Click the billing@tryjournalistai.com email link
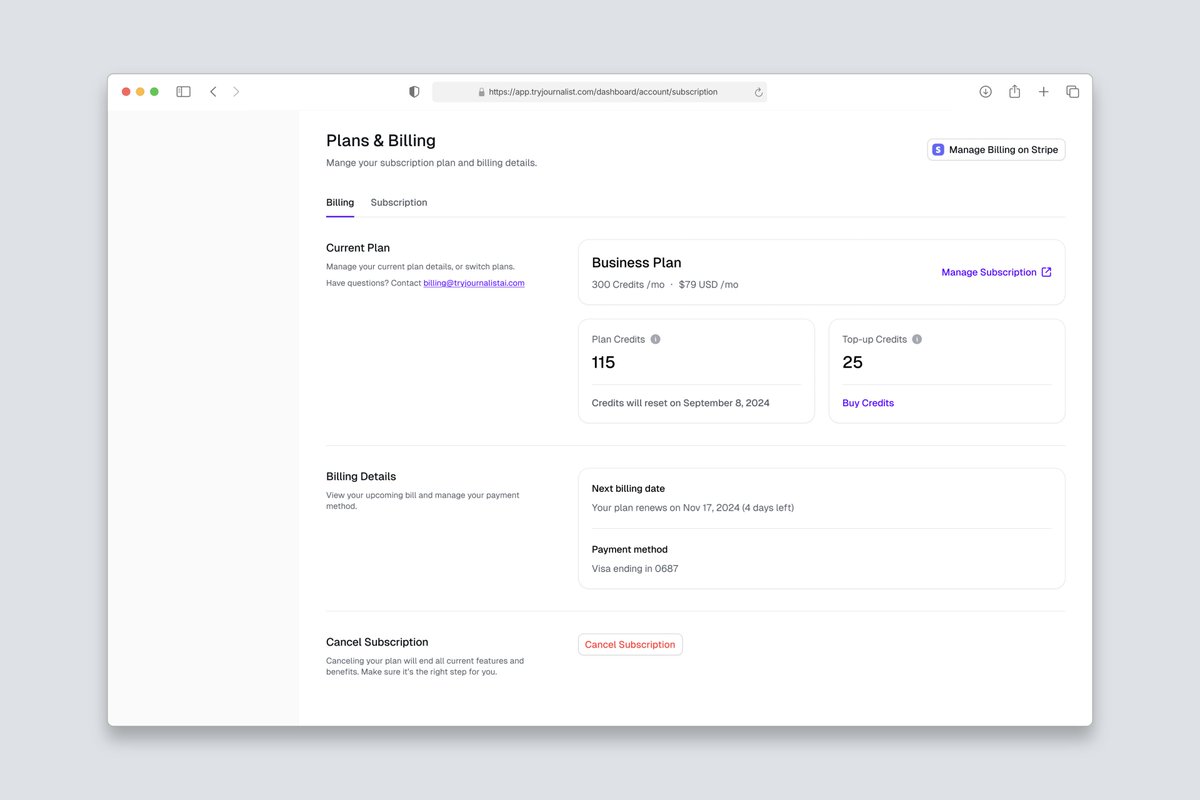The width and height of the screenshot is (1200, 800). pyautogui.click(x=474, y=283)
